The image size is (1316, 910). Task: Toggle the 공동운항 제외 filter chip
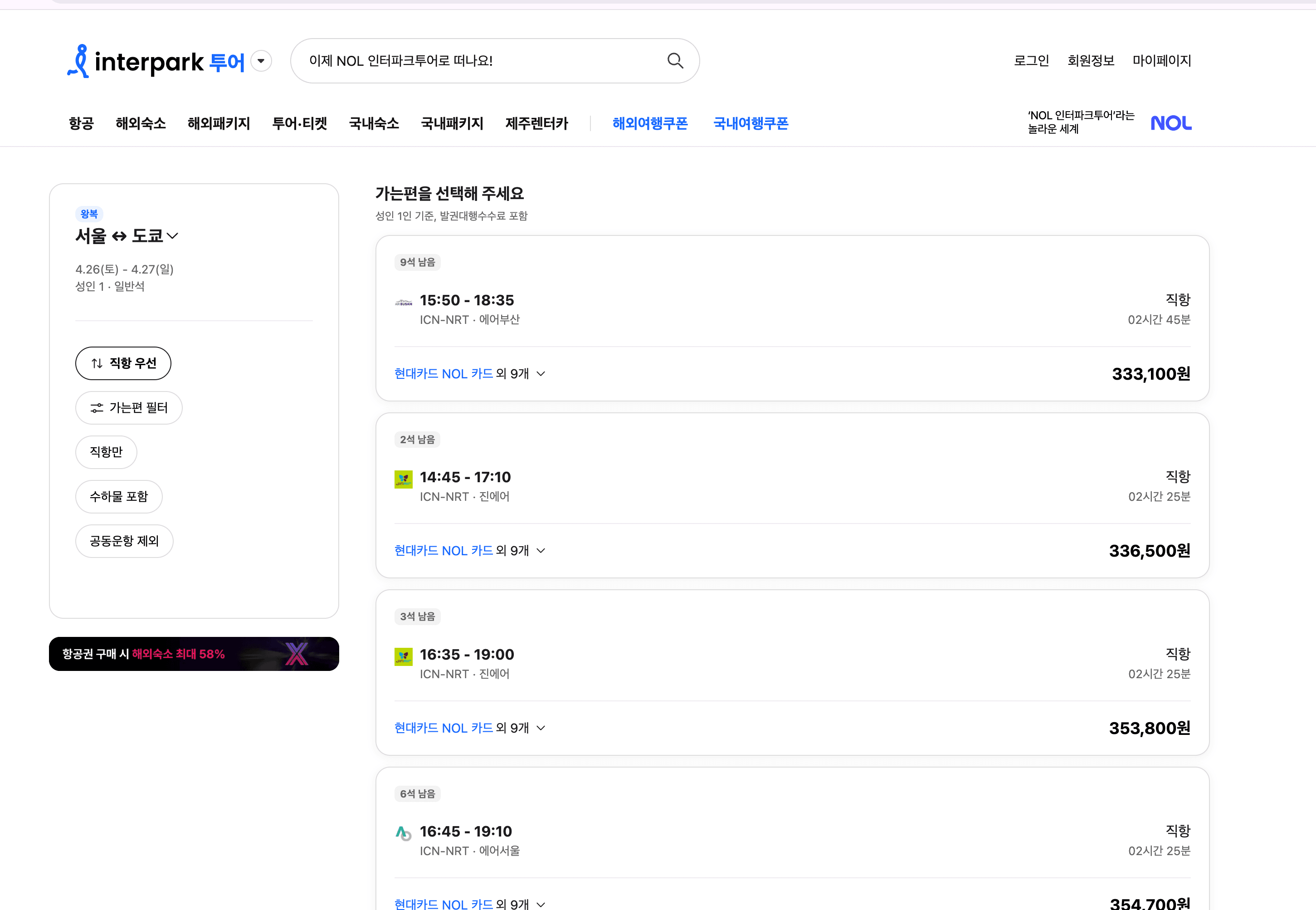(124, 541)
